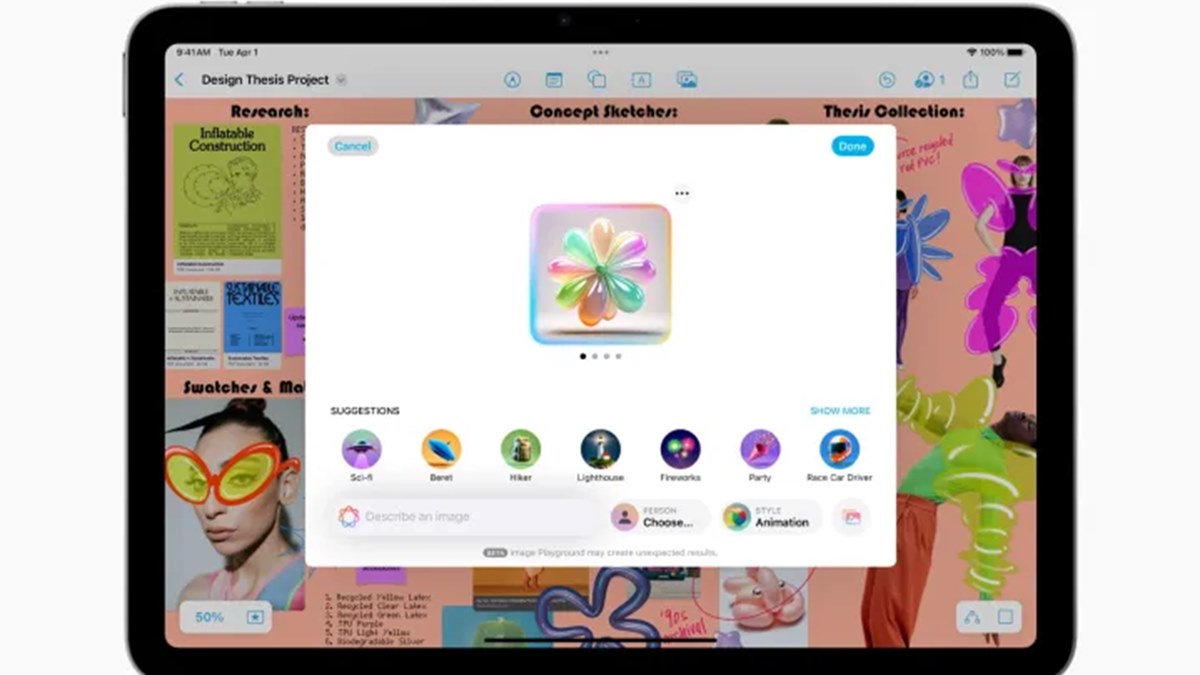Click Show More suggestions link
Image resolution: width=1200 pixels, height=675 pixels.
[839, 411]
